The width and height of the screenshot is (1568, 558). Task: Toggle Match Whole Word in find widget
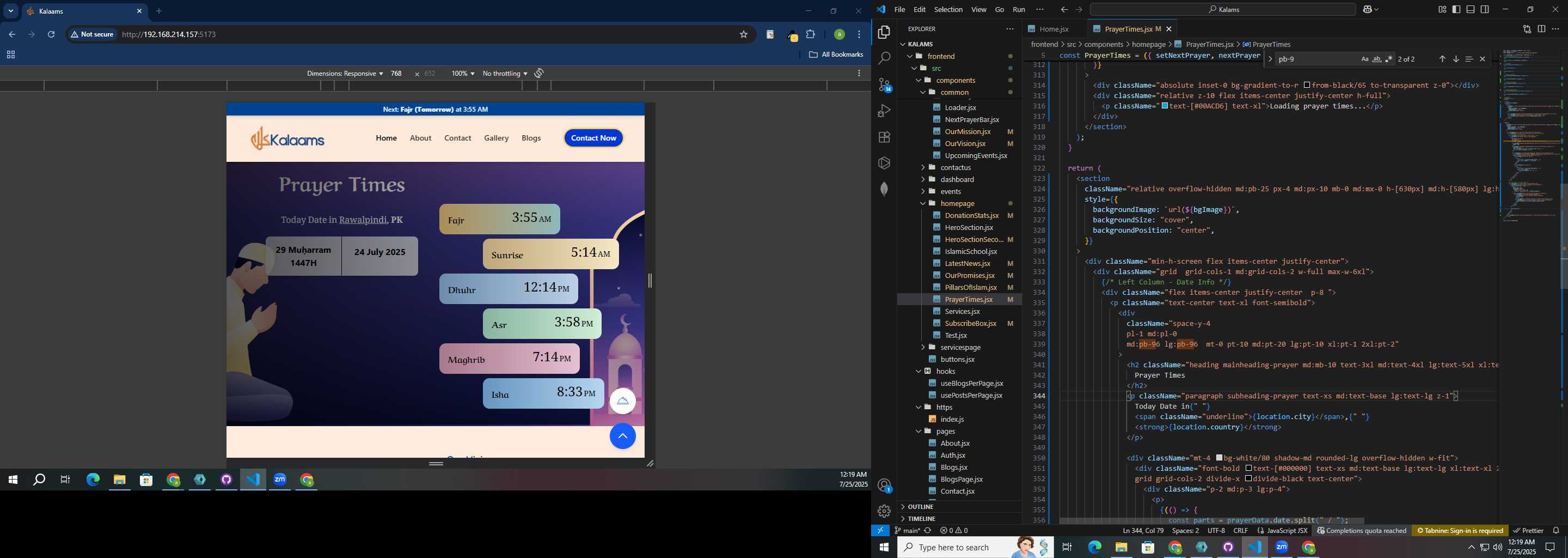(1377, 59)
